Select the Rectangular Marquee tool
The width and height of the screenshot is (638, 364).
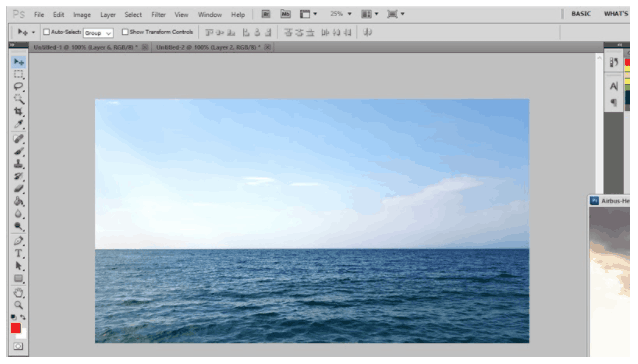coord(19,74)
